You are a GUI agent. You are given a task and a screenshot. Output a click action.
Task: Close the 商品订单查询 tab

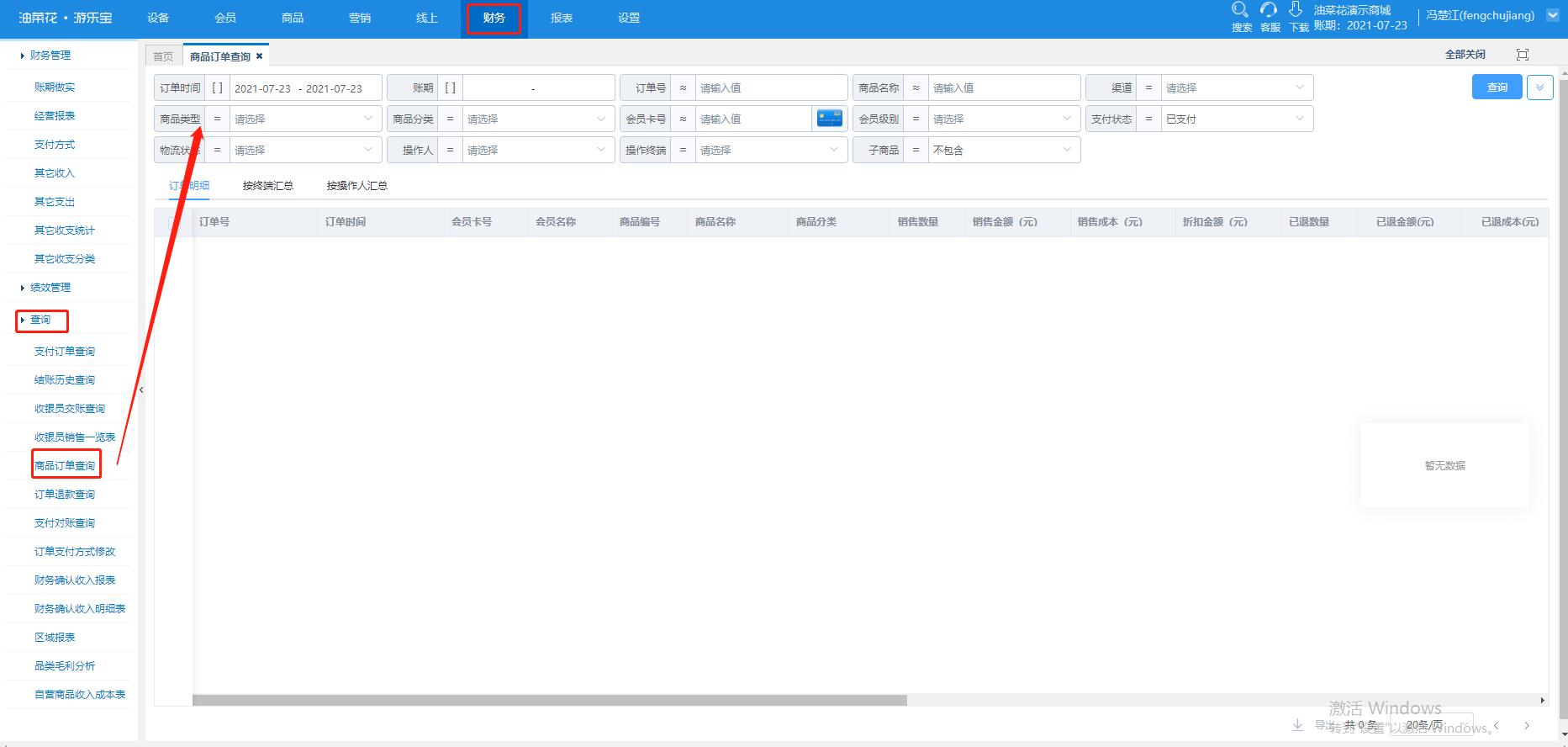[x=260, y=56]
